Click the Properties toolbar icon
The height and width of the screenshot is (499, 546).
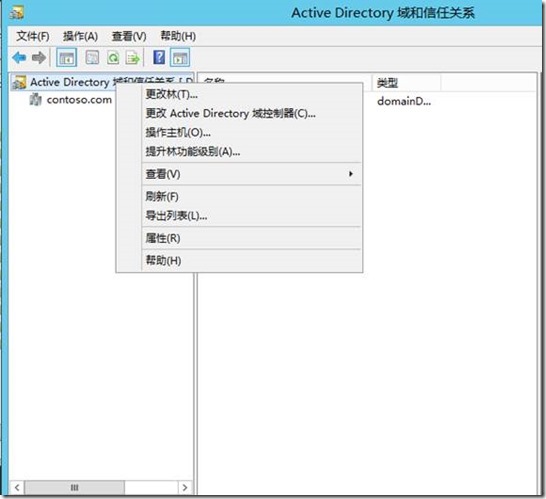tap(92, 57)
